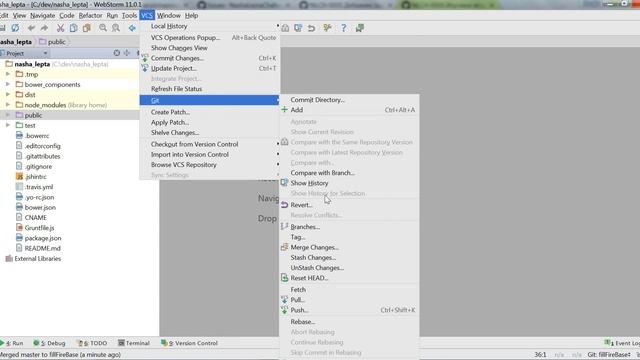
Task: Select Stash Changes entry
Action: (349, 258)
